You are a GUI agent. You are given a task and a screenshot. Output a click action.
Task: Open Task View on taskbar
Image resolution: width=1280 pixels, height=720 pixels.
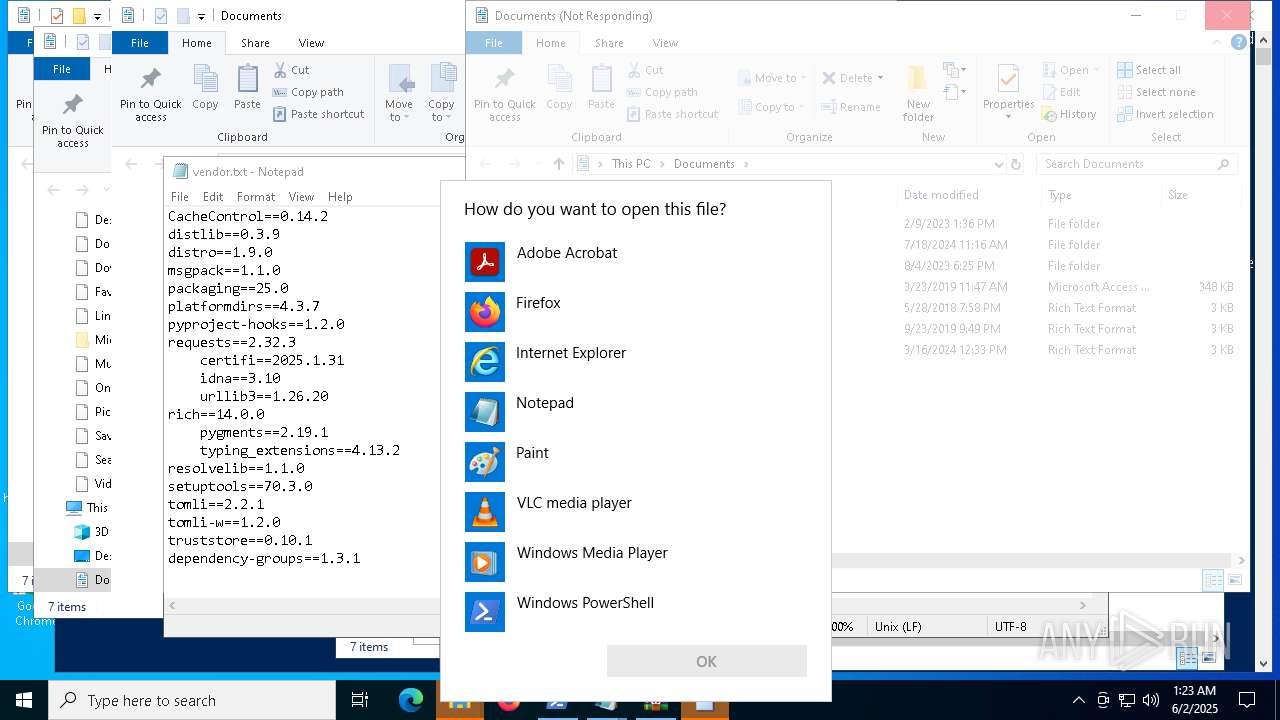coord(360,700)
